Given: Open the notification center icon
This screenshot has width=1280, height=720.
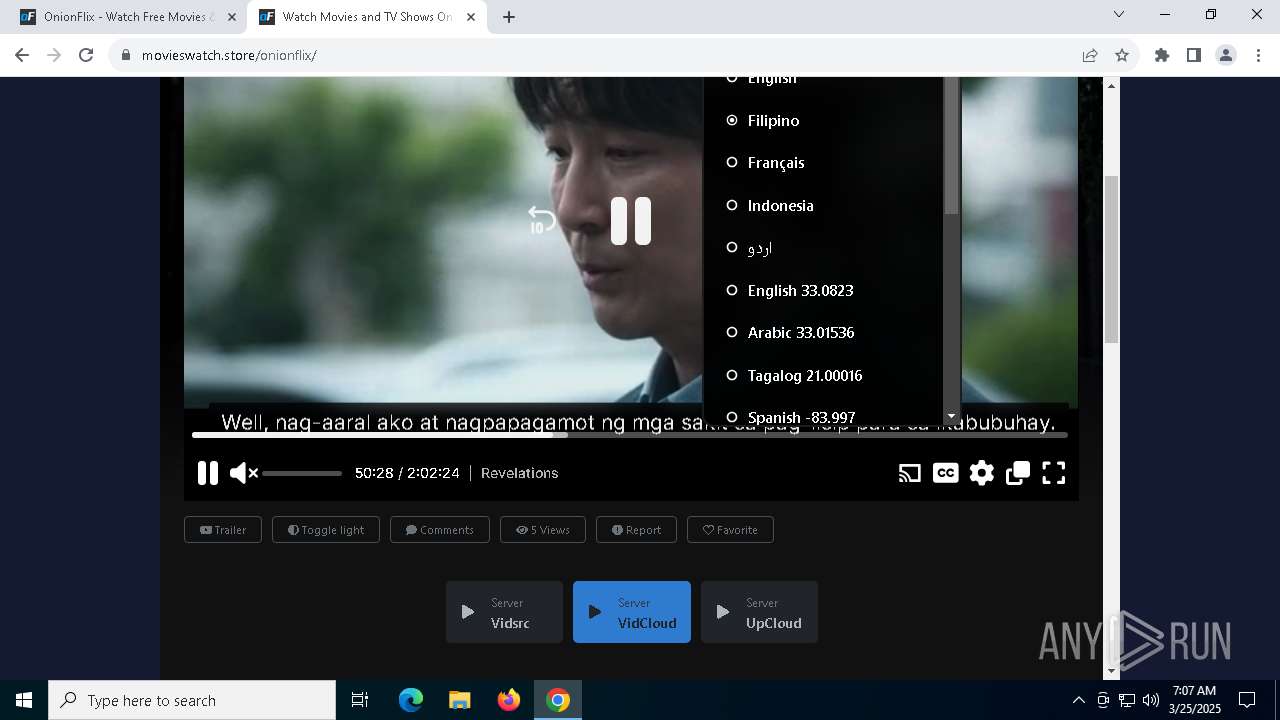Looking at the screenshot, I should coord(1247,700).
